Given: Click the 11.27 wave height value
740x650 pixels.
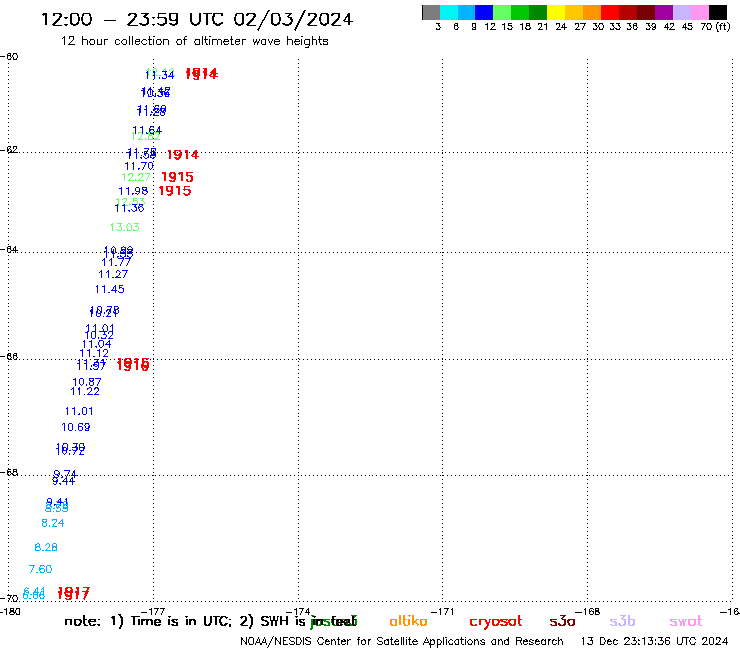Looking at the screenshot, I should [113, 274].
